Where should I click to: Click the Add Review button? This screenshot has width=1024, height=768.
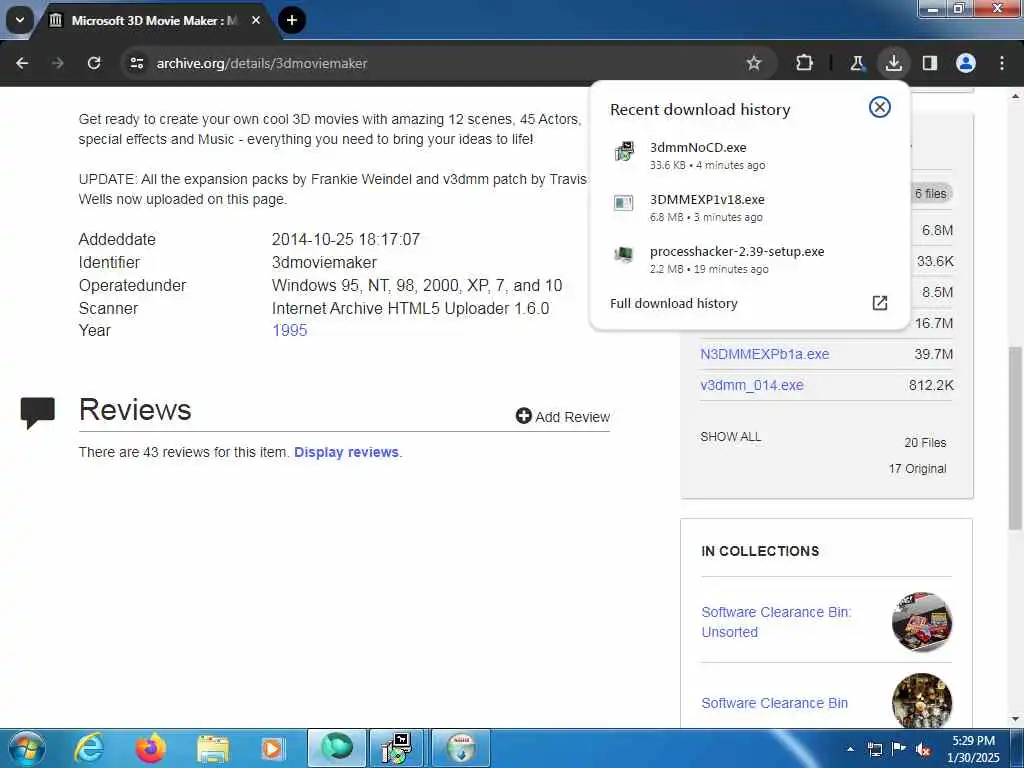563,417
